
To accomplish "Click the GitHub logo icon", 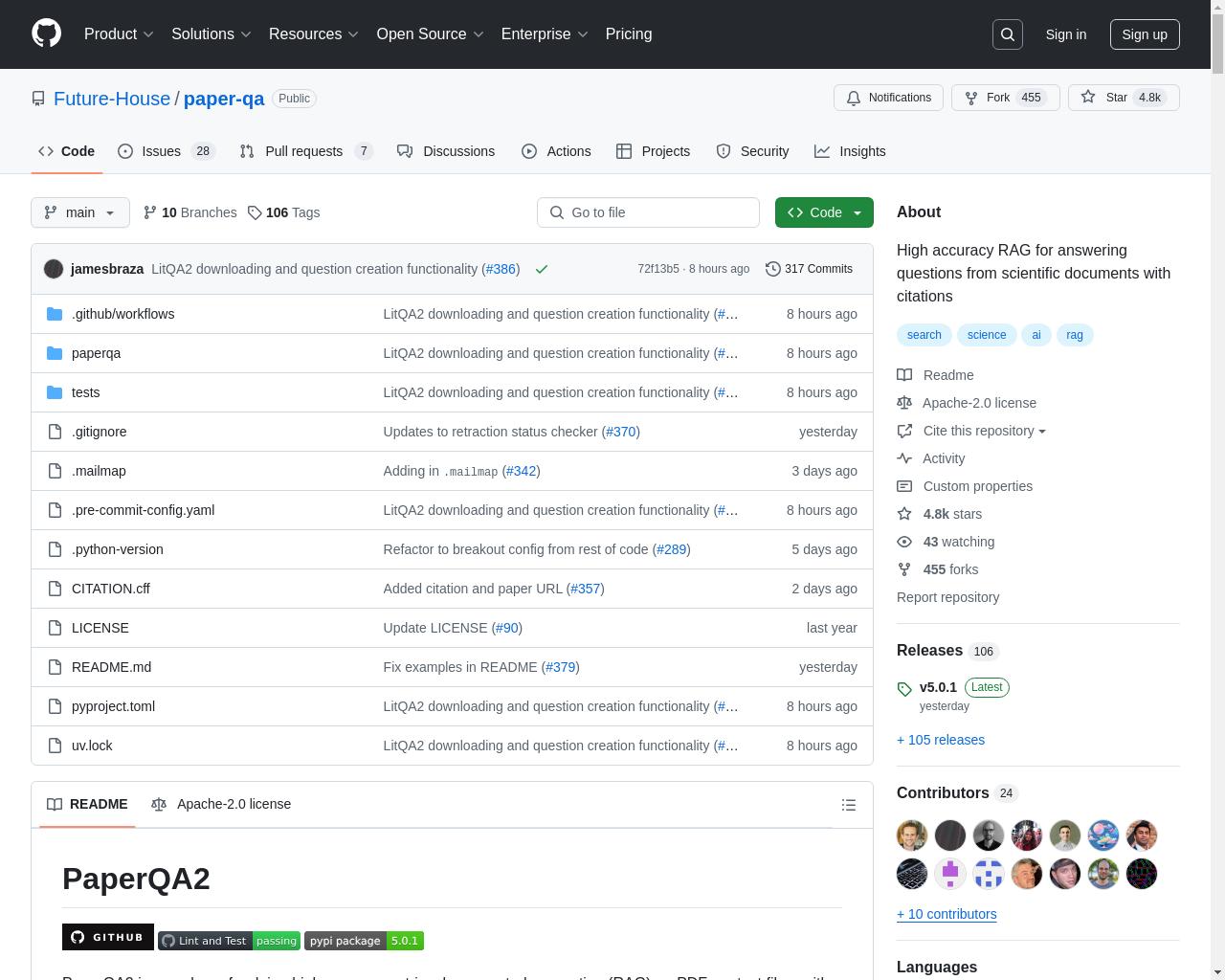I will [46, 33].
